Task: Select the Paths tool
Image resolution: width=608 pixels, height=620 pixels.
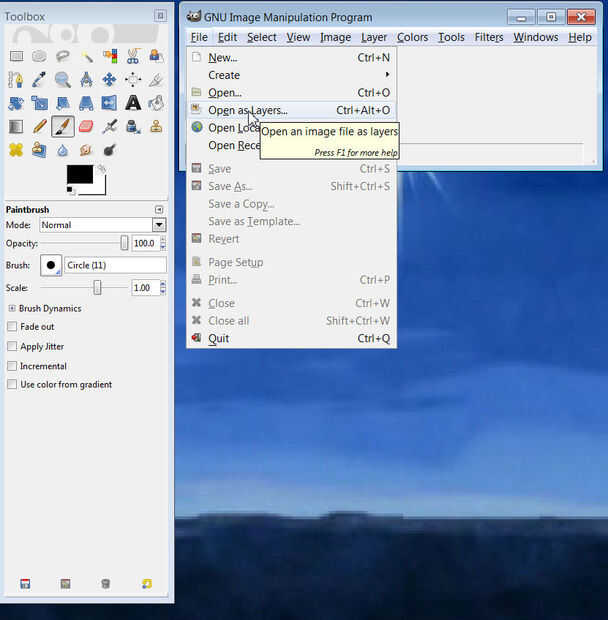Action: (x=16, y=80)
